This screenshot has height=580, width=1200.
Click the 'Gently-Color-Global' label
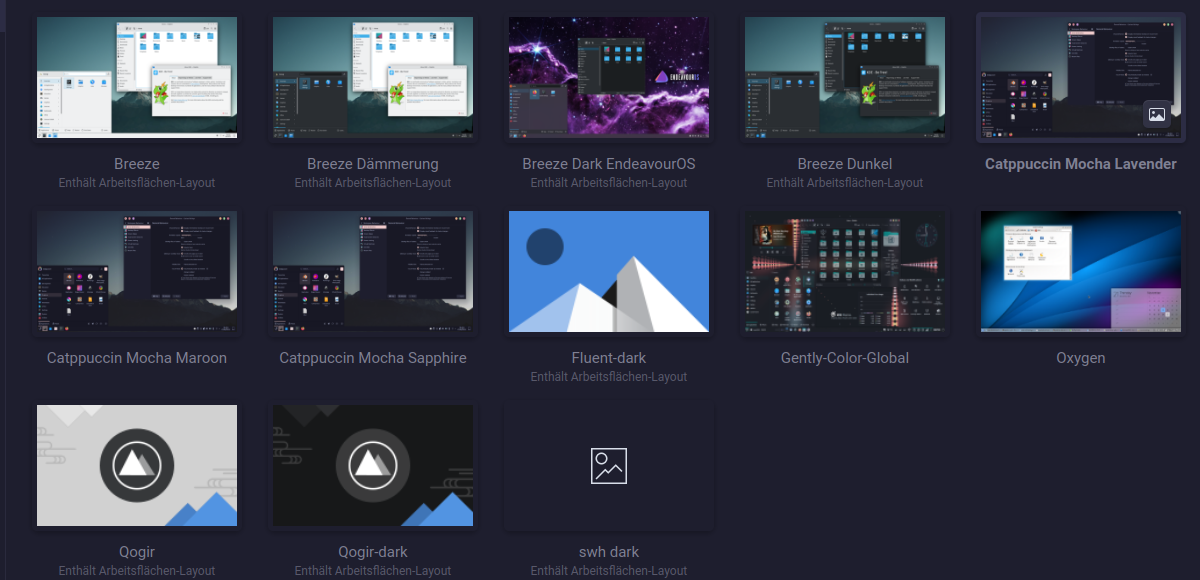click(x=845, y=358)
